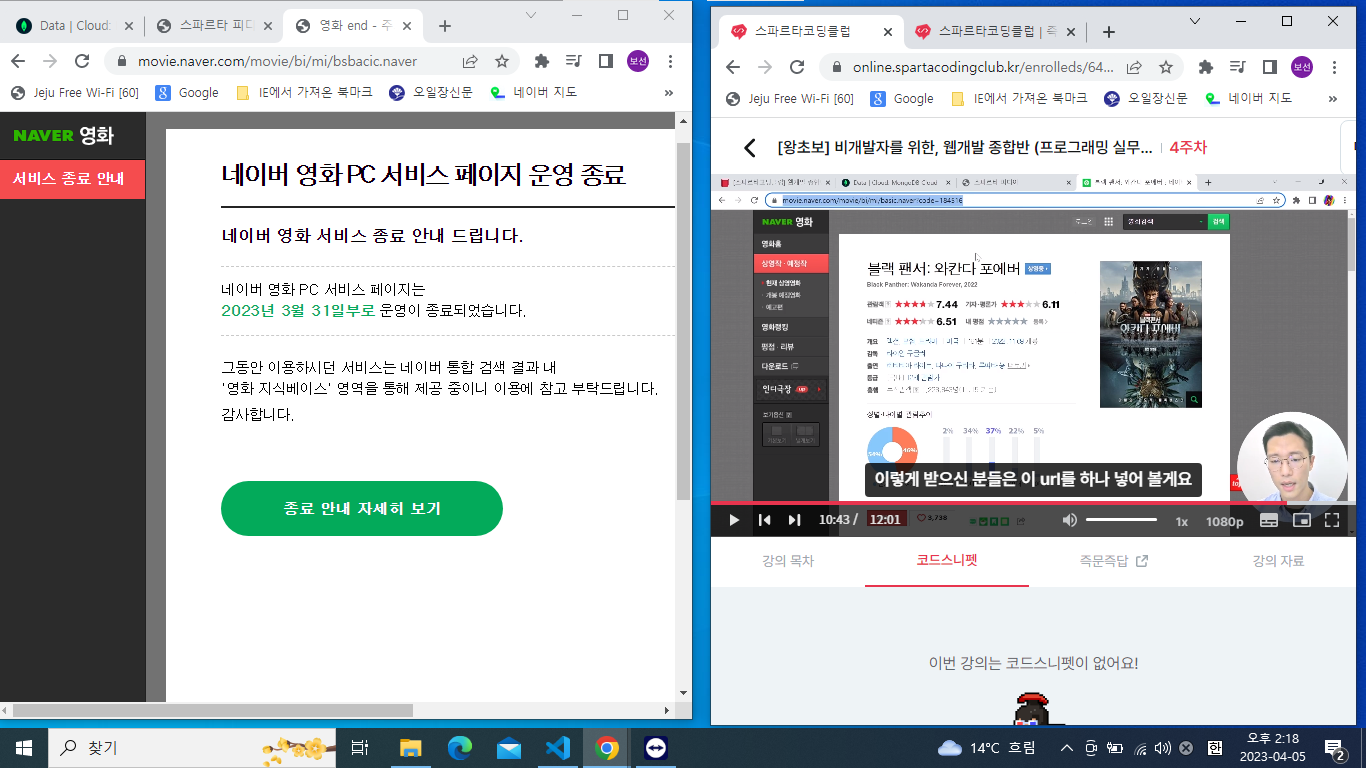Click 종료 안내 자세히 보기 button
1366x768 pixels.
[362, 509]
